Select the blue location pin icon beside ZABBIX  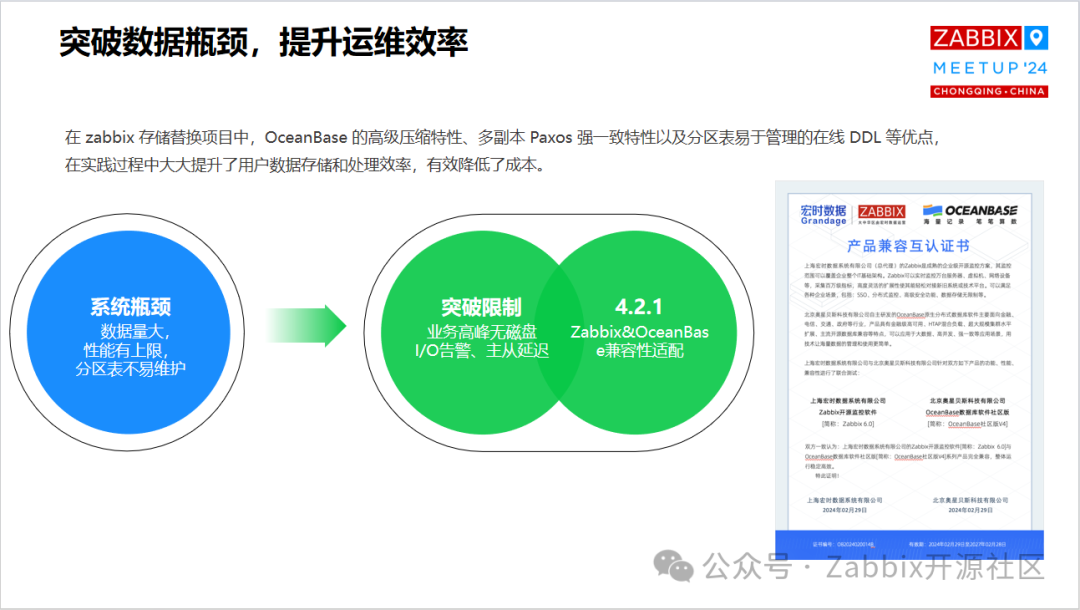(1034, 37)
